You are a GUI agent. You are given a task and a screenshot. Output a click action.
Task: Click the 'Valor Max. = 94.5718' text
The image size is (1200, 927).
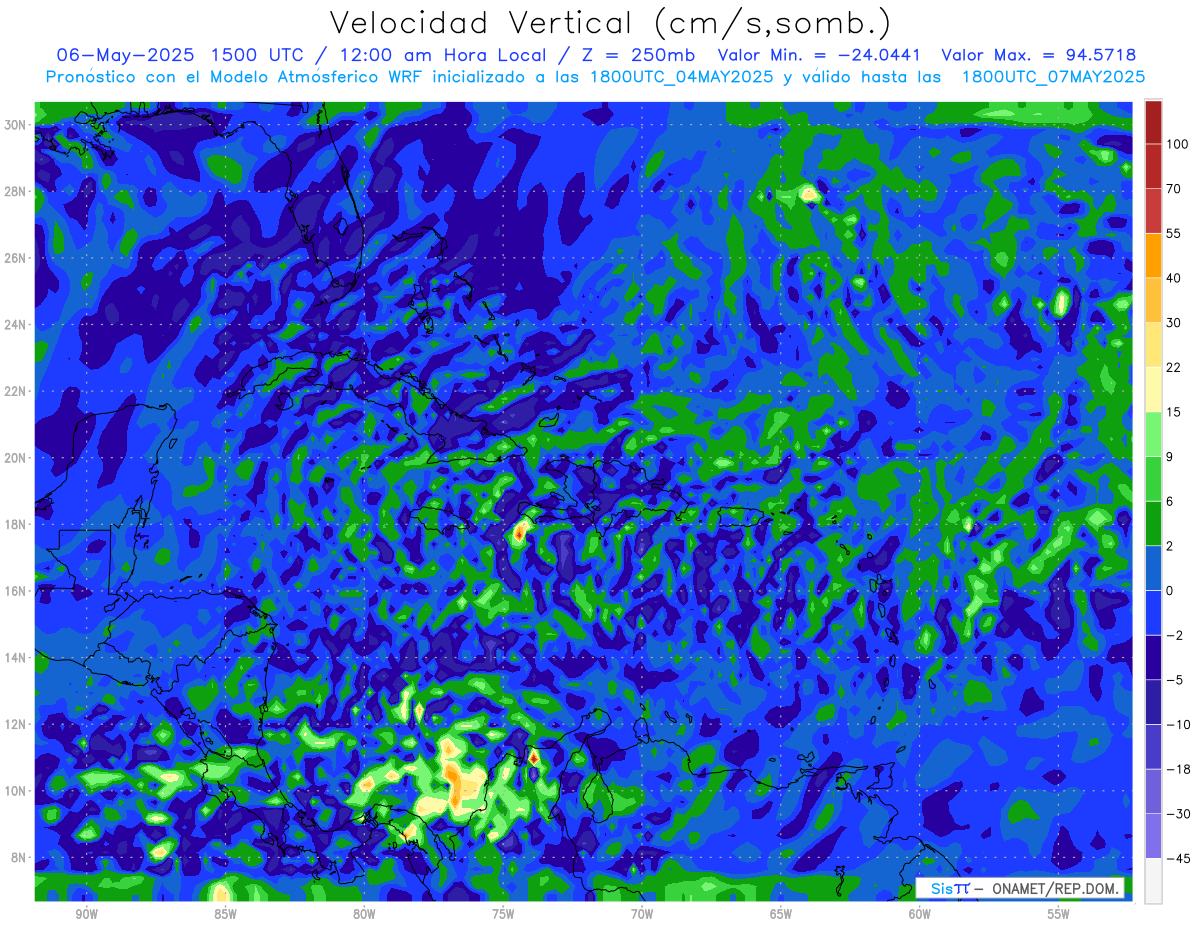click(x=1039, y=55)
